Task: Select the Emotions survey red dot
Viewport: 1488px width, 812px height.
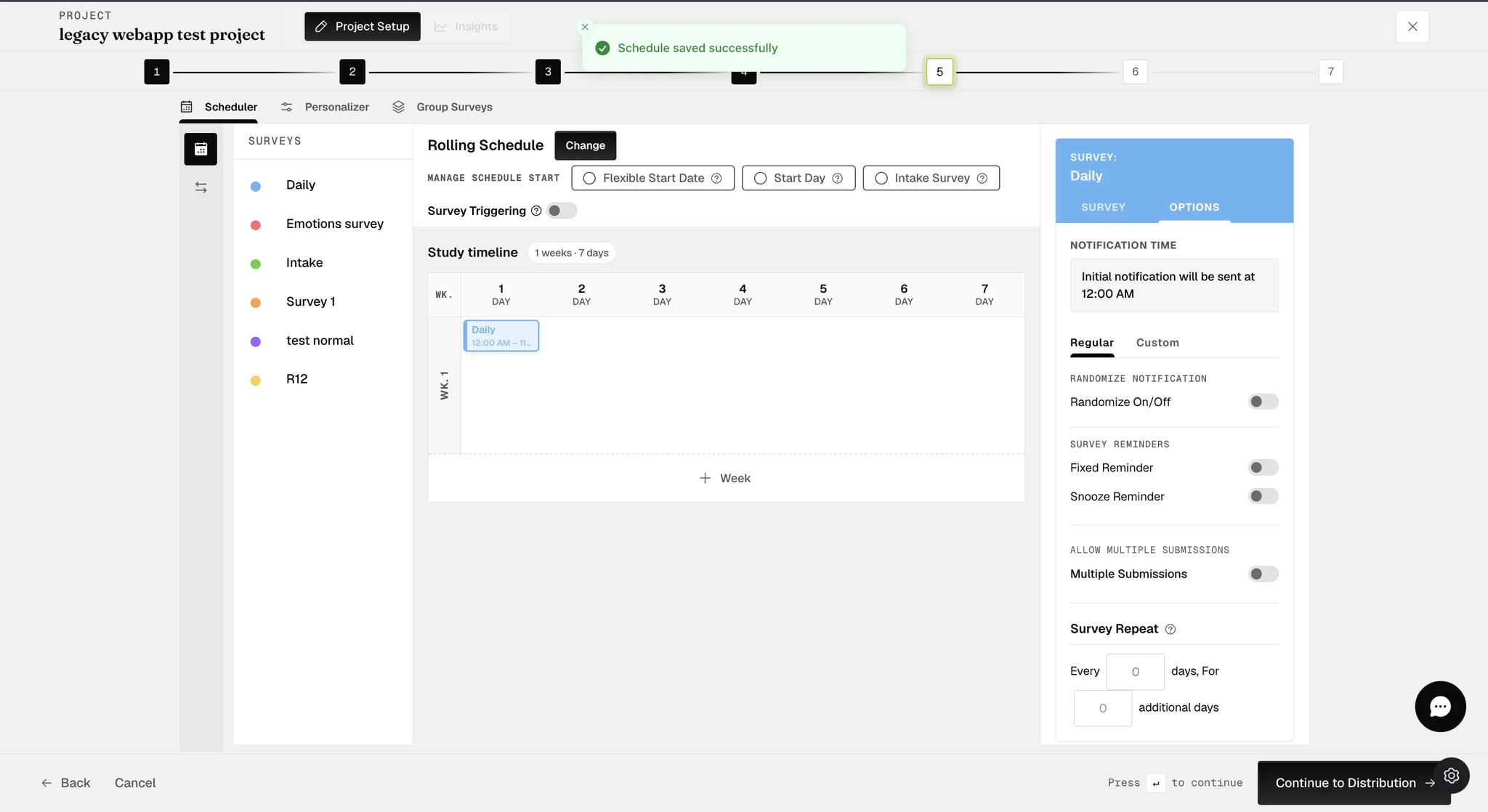Action: pyautogui.click(x=256, y=225)
